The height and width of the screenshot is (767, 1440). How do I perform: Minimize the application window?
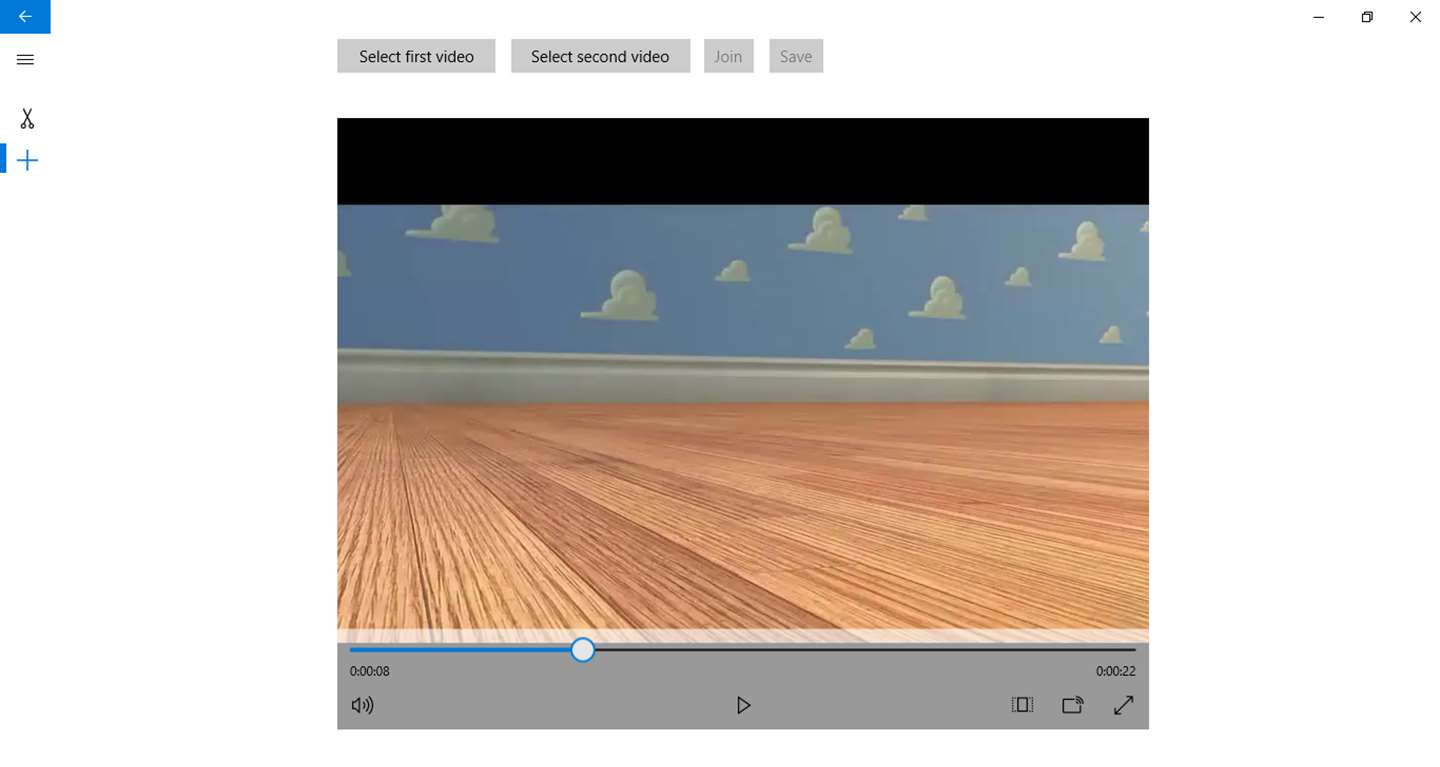(x=1319, y=17)
